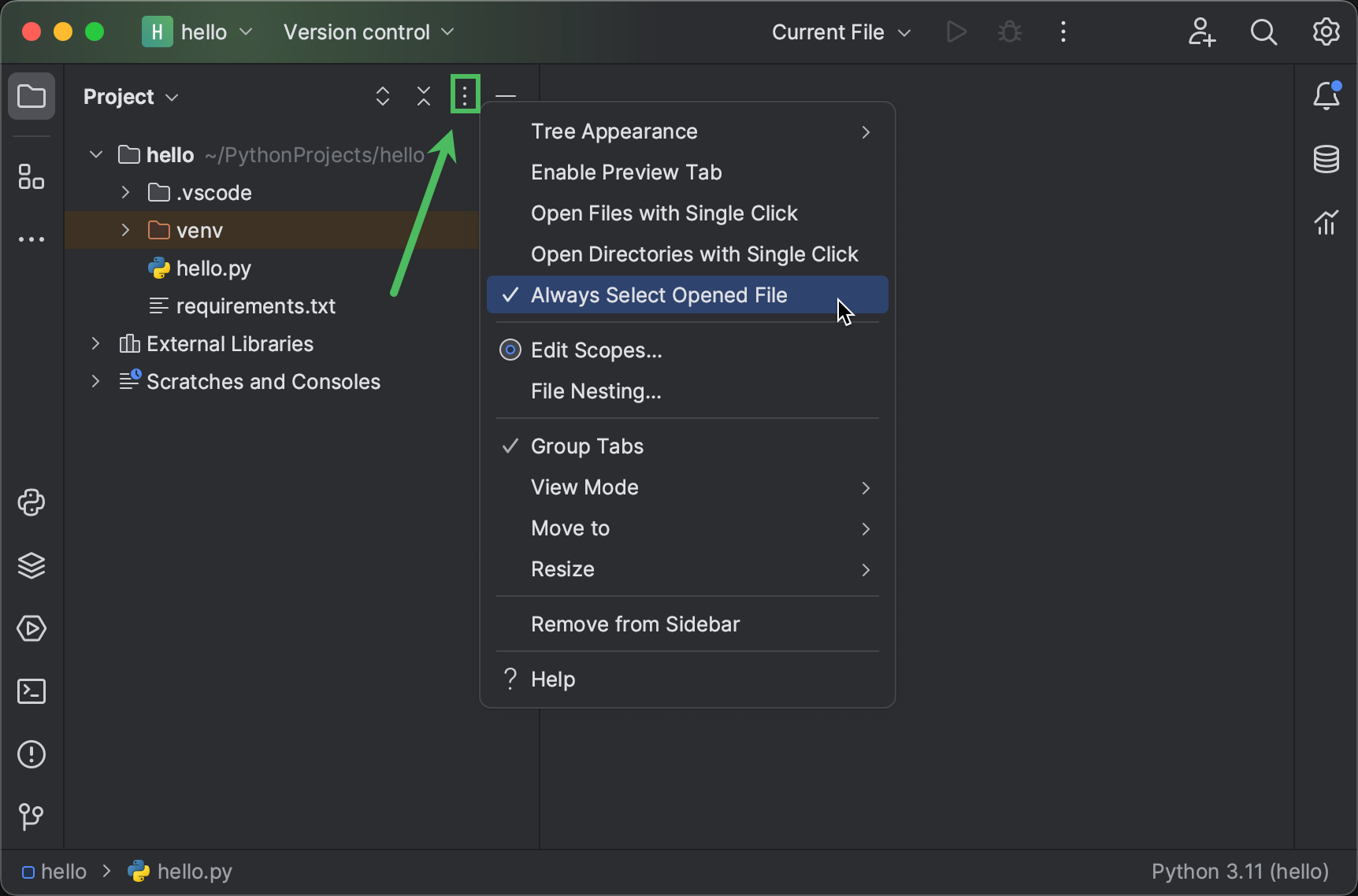The height and width of the screenshot is (896, 1358).
Task: Expand the venv folder
Action: coord(124,230)
